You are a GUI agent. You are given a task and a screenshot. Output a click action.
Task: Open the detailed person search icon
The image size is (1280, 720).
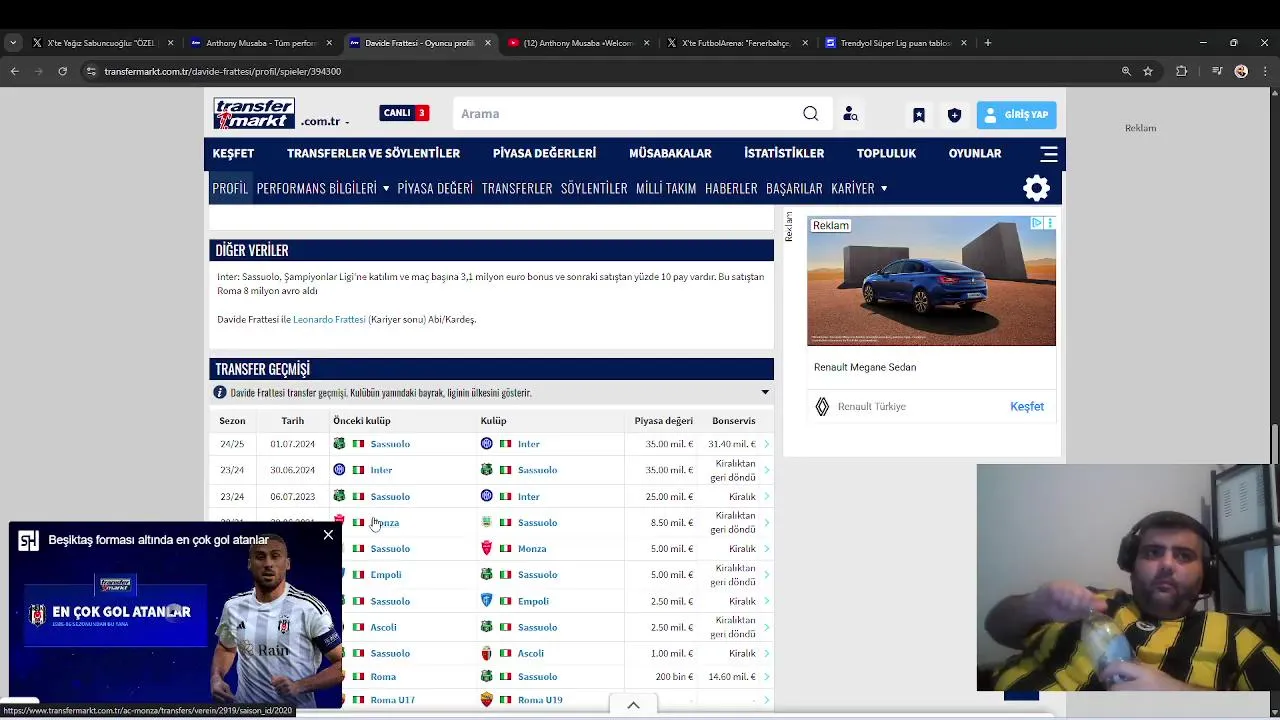coord(850,114)
